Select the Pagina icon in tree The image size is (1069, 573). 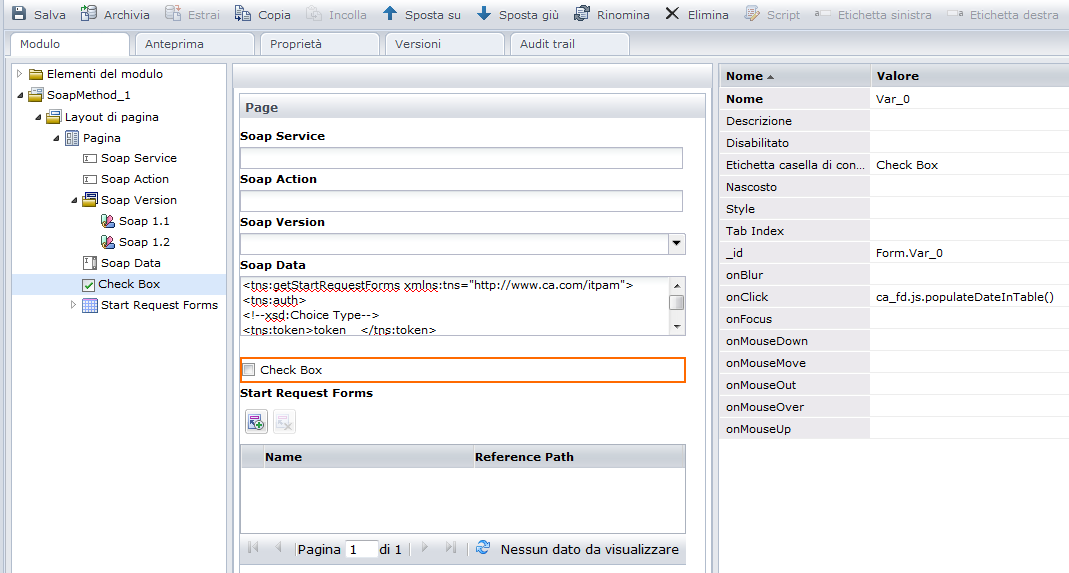72,138
